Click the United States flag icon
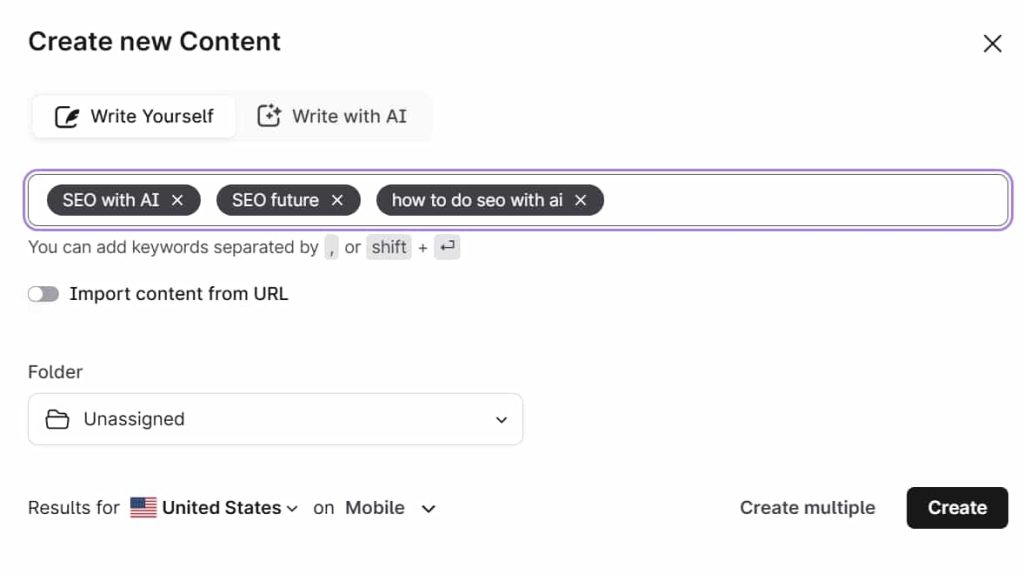Image resolution: width=1024 pixels, height=574 pixels. click(143, 508)
